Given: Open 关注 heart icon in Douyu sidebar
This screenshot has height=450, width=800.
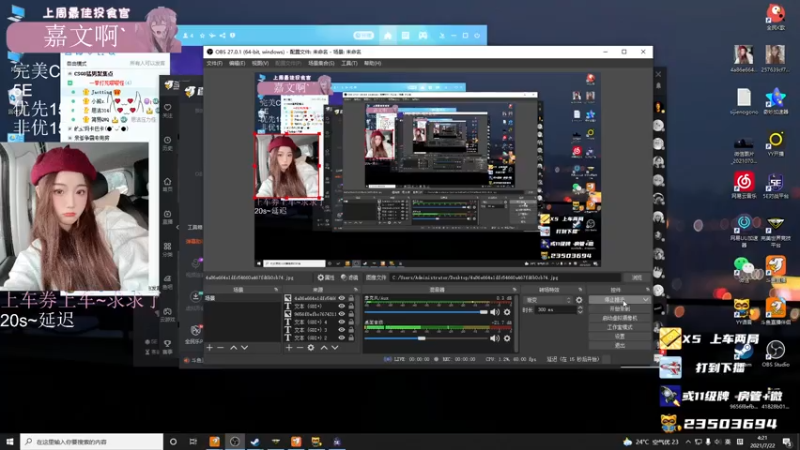Looking at the screenshot, I should [x=168, y=110].
